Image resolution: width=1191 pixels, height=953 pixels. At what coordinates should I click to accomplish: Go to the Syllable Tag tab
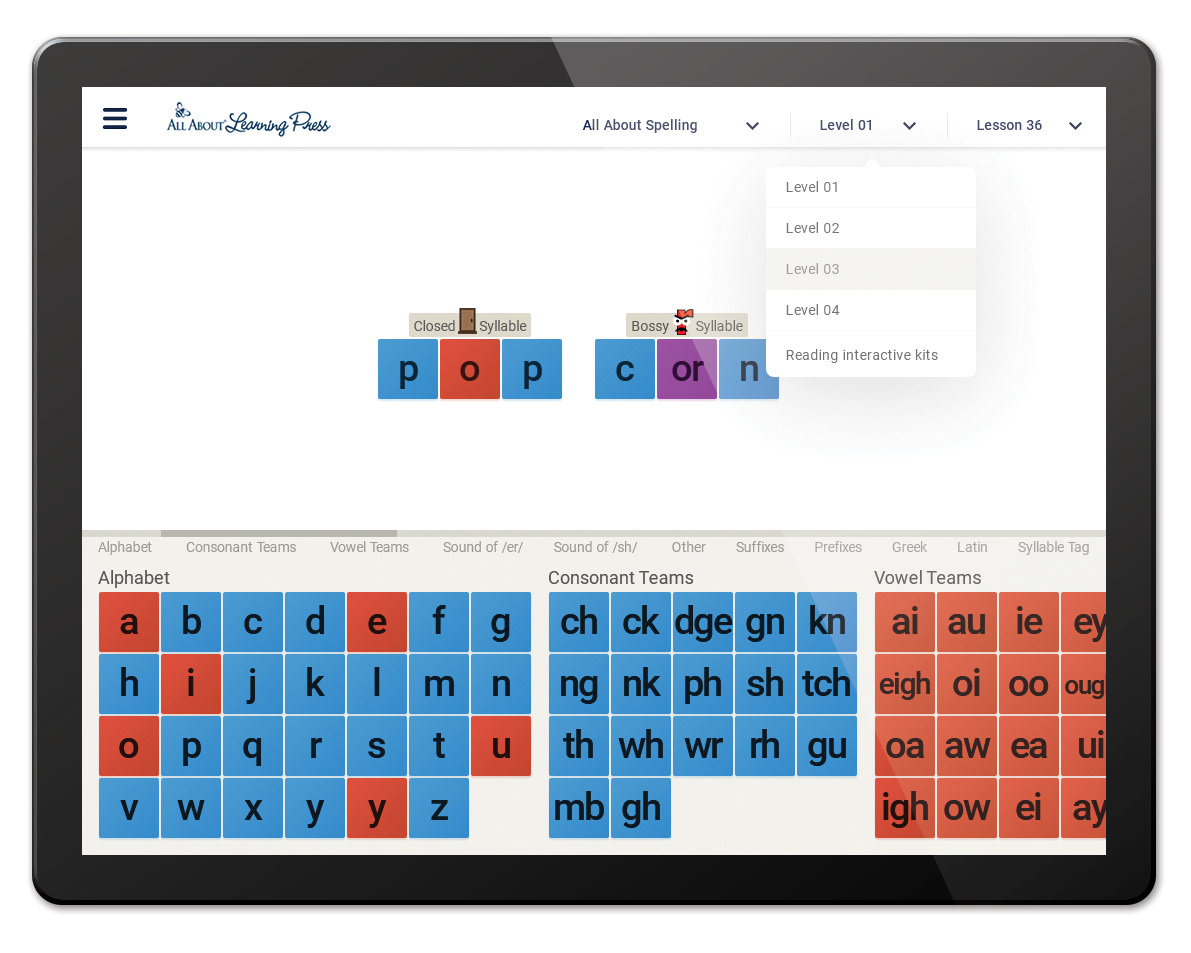click(1053, 547)
